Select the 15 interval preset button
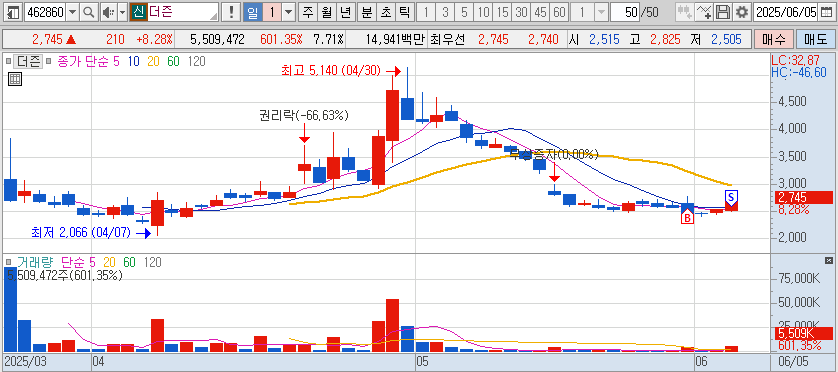Image resolution: width=838 pixels, height=372 pixels. click(502, 12)
